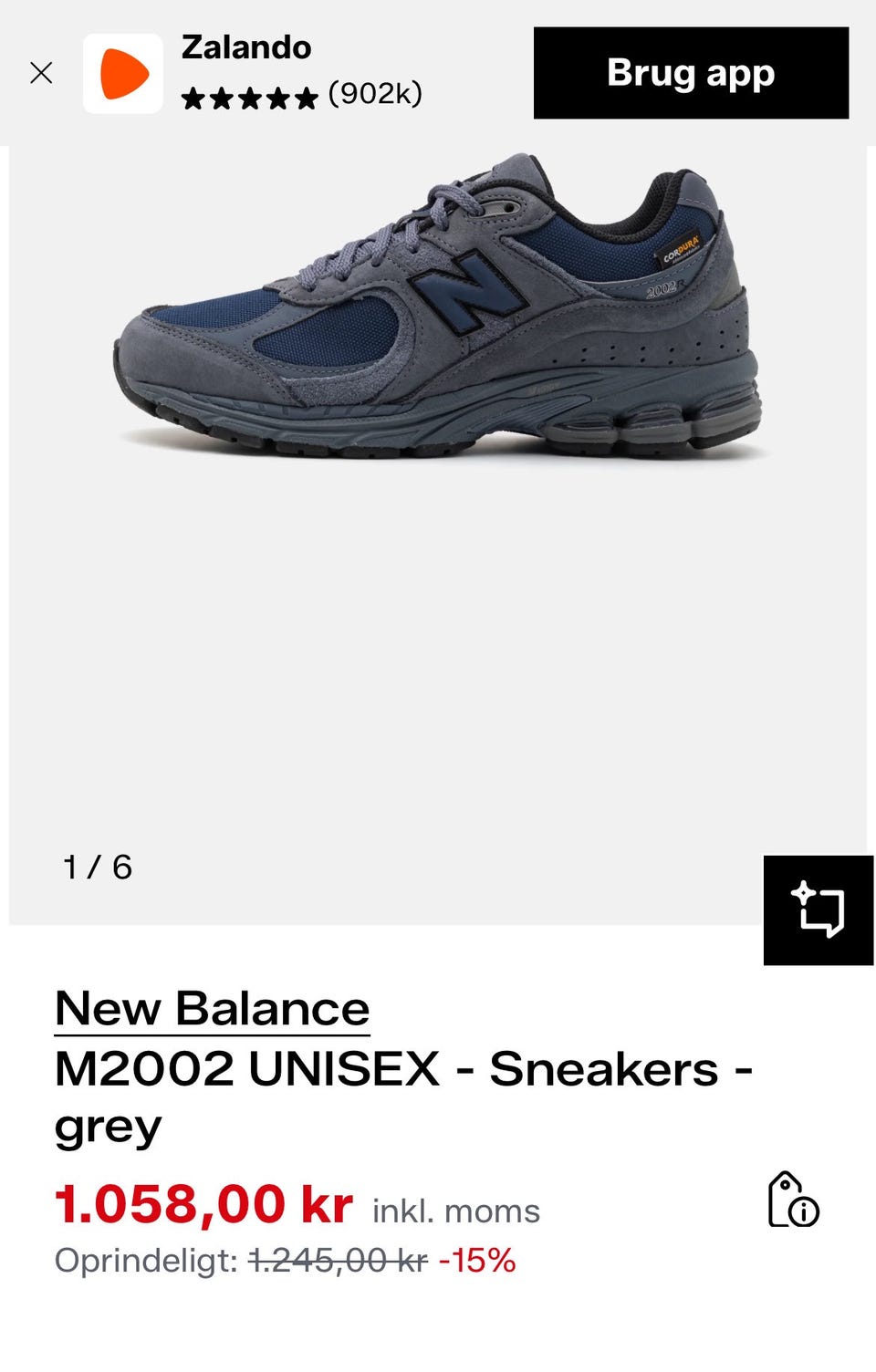Screen dimensions: 876x1372
Task: Click the Brug app button
Action: click(x=691, y=73)
